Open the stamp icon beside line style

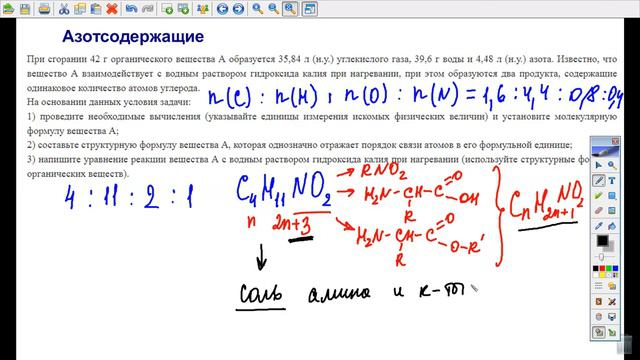[612, 286]
